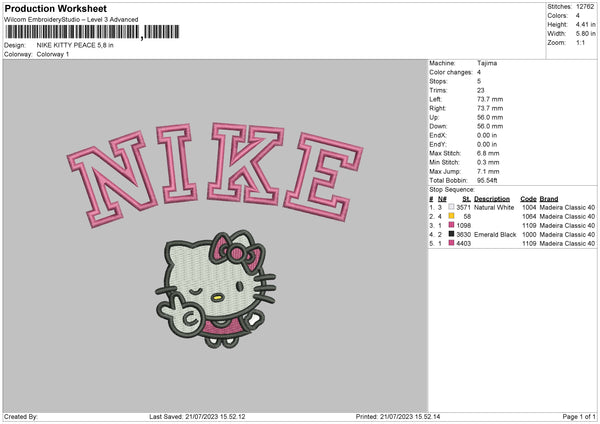Click the Page 1 of 1 indicator
Screen dimensions: 600x424
(x=579, y=417)
